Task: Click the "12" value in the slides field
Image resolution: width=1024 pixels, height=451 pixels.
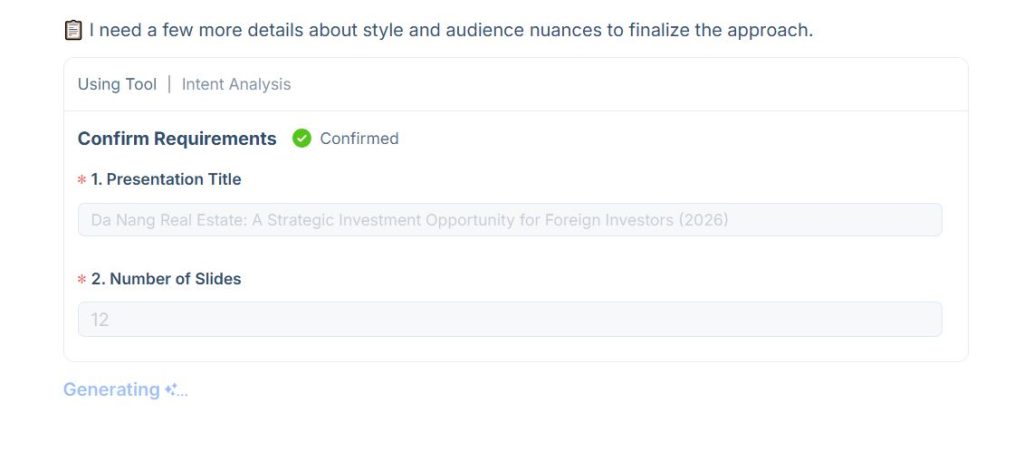Action: pyautogui.click(x=100, y=320)
